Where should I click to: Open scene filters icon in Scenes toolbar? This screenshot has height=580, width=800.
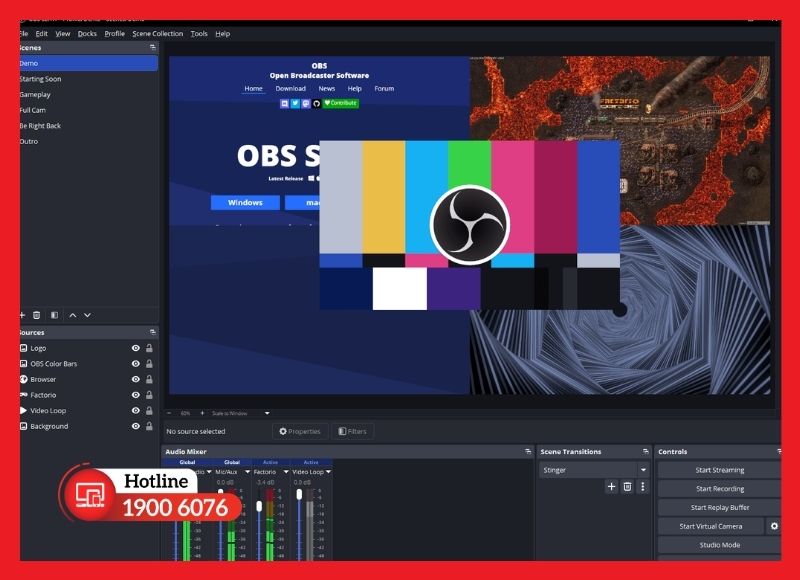click(x=54, y=315)
